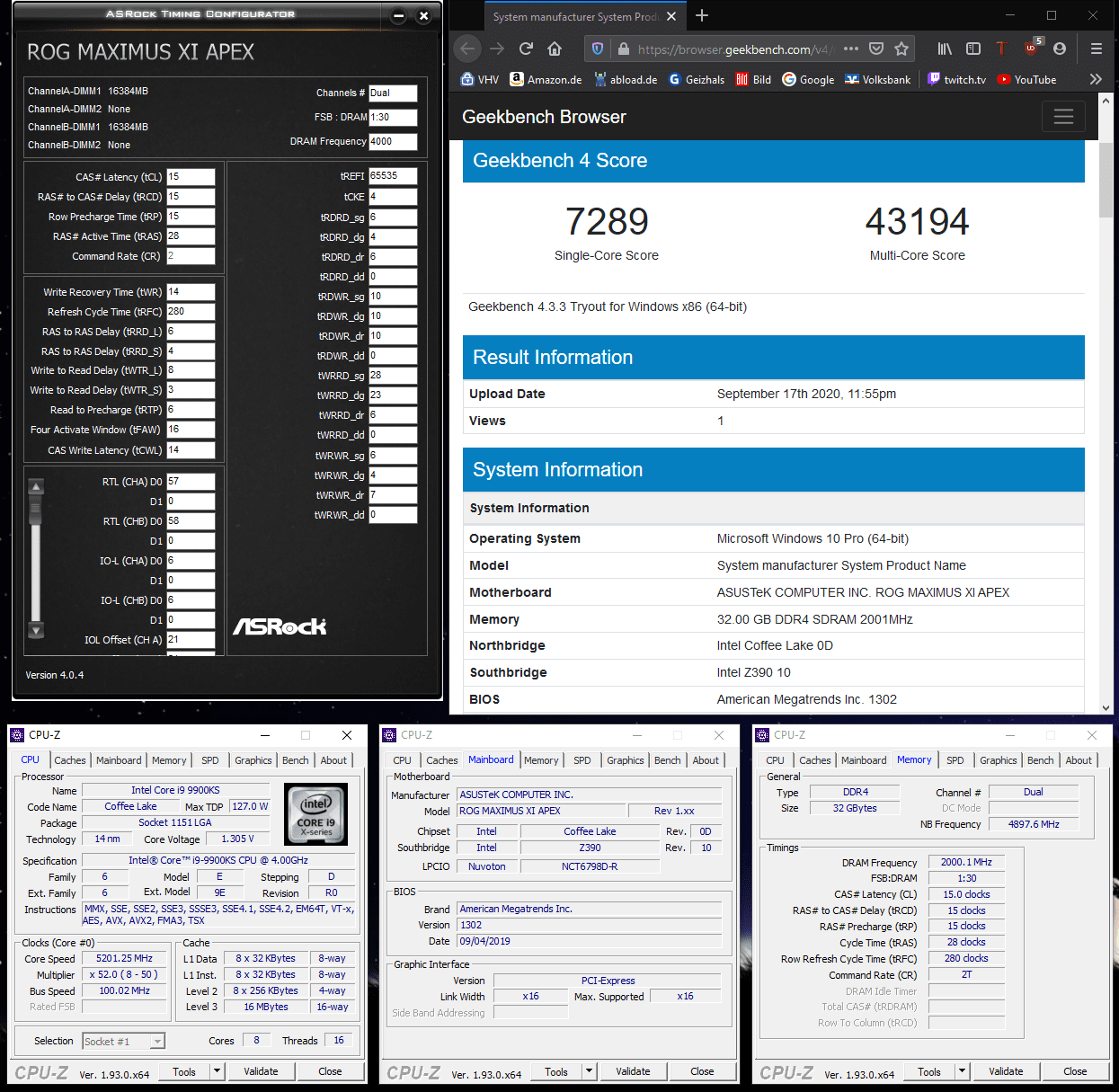Open Mainboard tab in Memory-tab CPU-Z window
The width and height of the screenshot is (1119, 1092).
[x=864, y=760]
